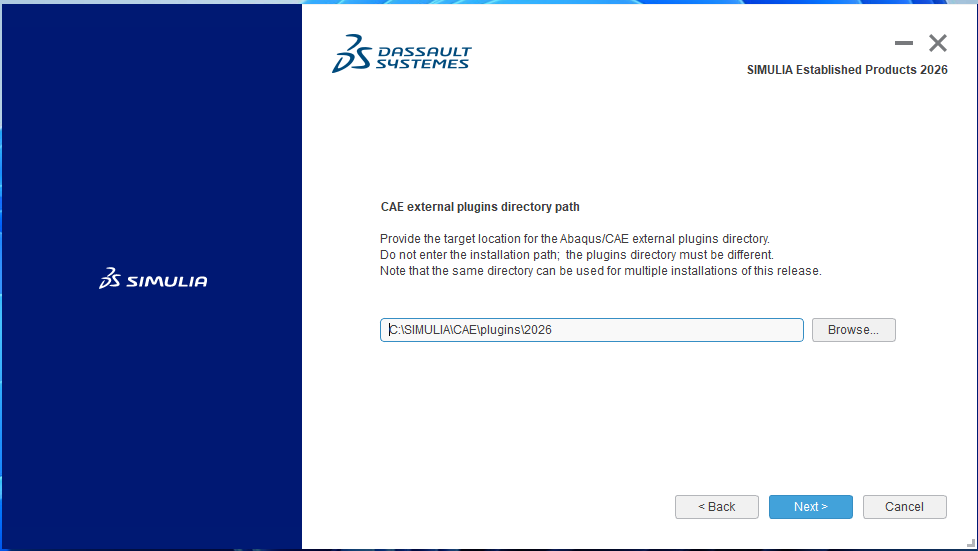This screenshot has width=978, height=551.
Task: Close the installer window
Action: tap(937, 43)
